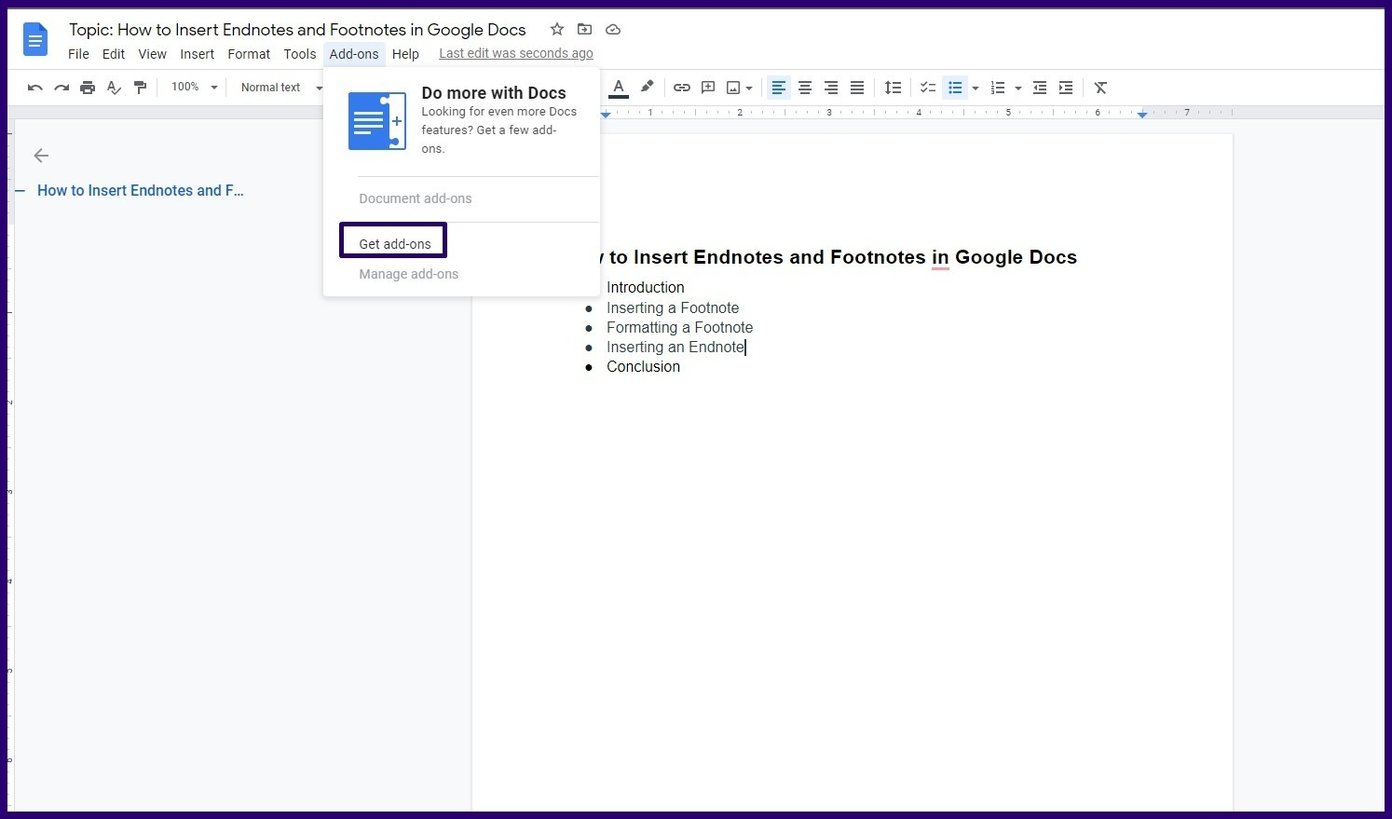The height and width of the screenshot is (819, 1392).
Task: Click the undo arrow
Action: click(x=35, y=88)
